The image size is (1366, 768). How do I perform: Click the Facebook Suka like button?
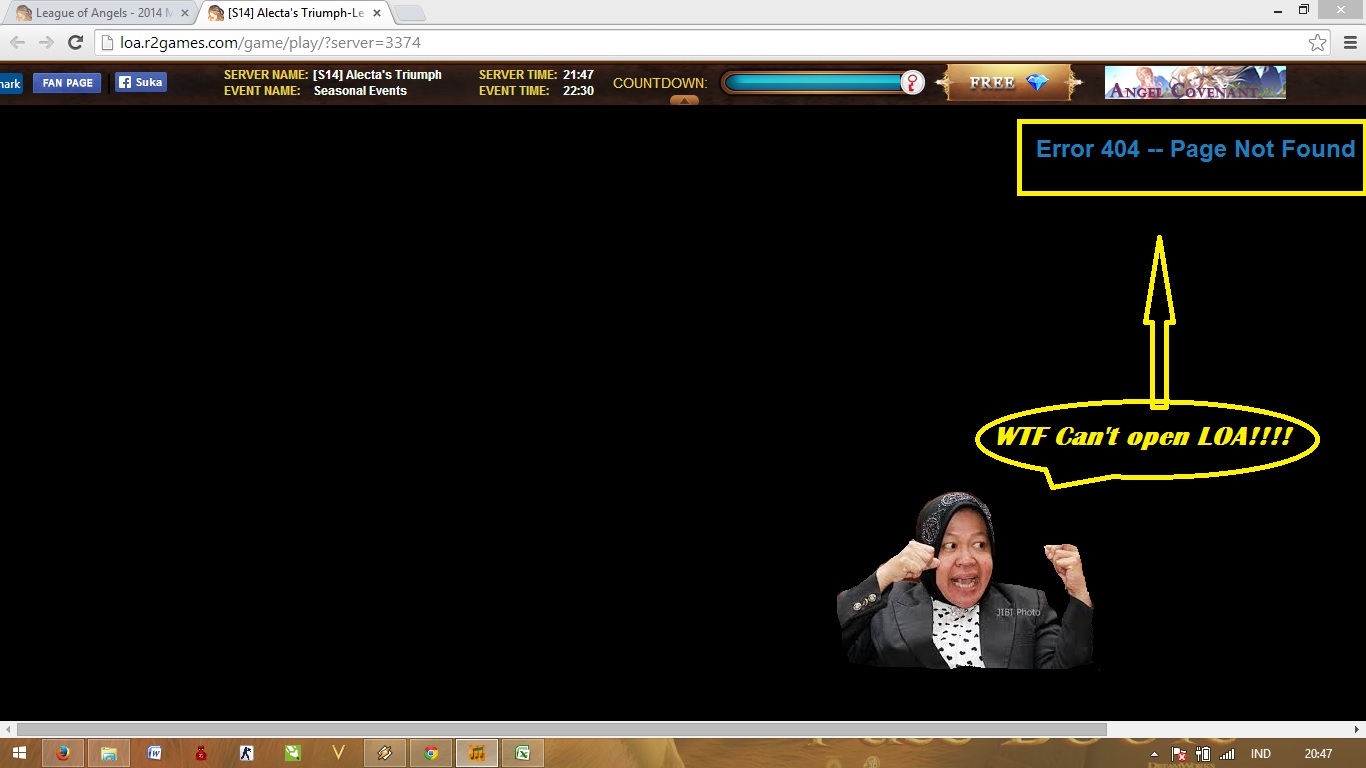click(x=140, y=82)
